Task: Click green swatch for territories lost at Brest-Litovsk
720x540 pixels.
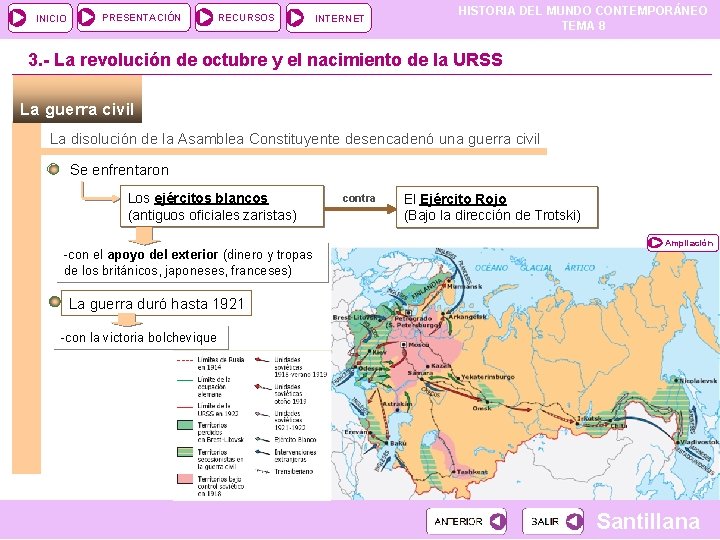Action: (x=185, y=425)
